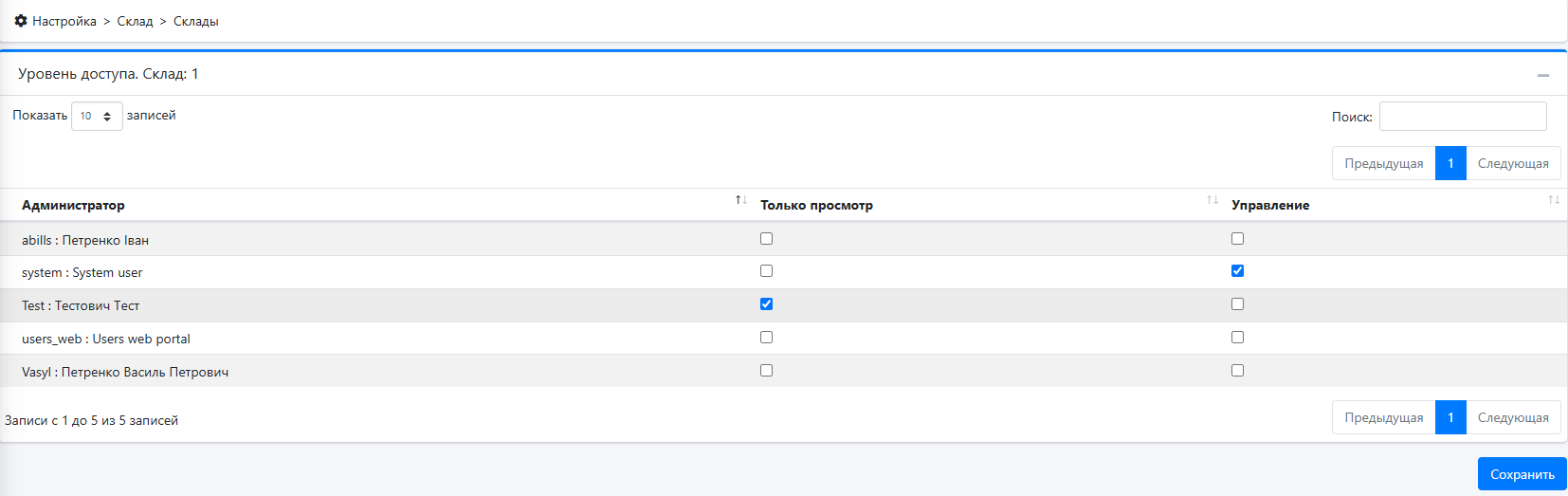Image resolution: width=1568 pixels, height=496 pixels.
Task: Select page 1 in top pagination
Action: pyautogui.click(x=1450, y=163)
